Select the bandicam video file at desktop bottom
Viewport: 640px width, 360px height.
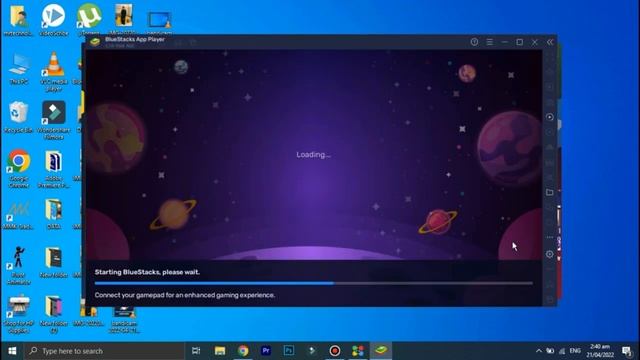(x=124, y=319)
